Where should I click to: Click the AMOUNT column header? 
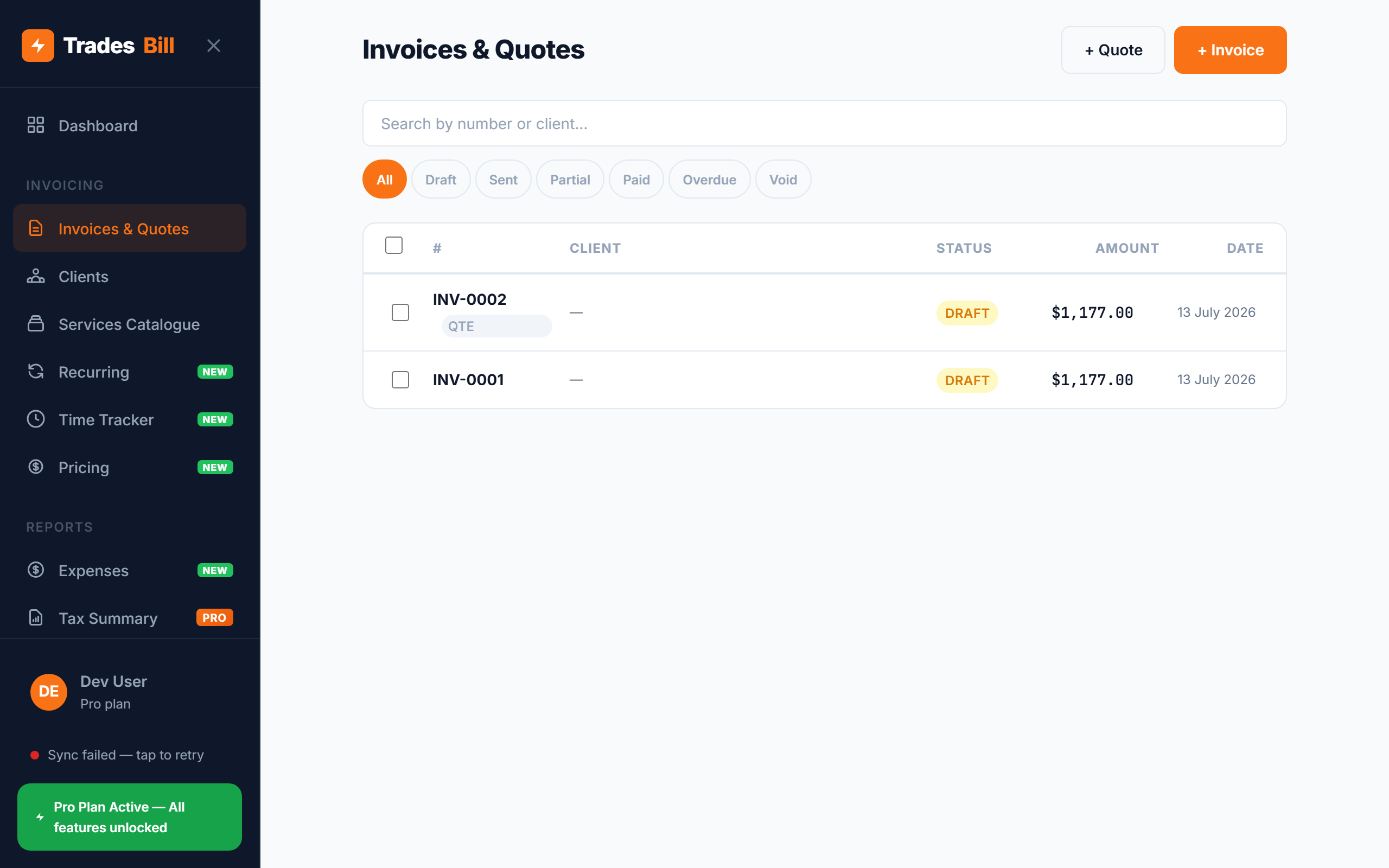[1127, 248]
